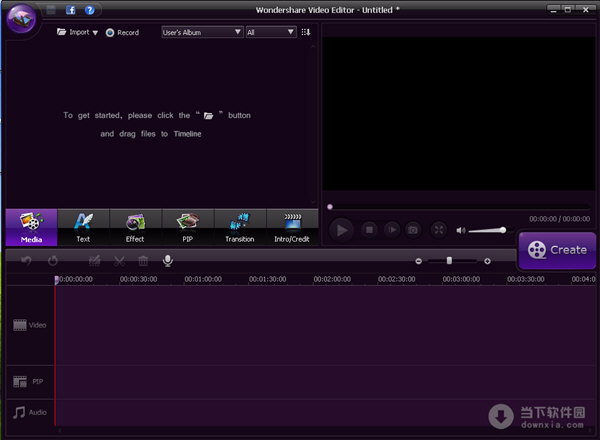This screenshot has height=440, width=600.
Task: Click the timeline zoom out minus icon
Action: 419,261
